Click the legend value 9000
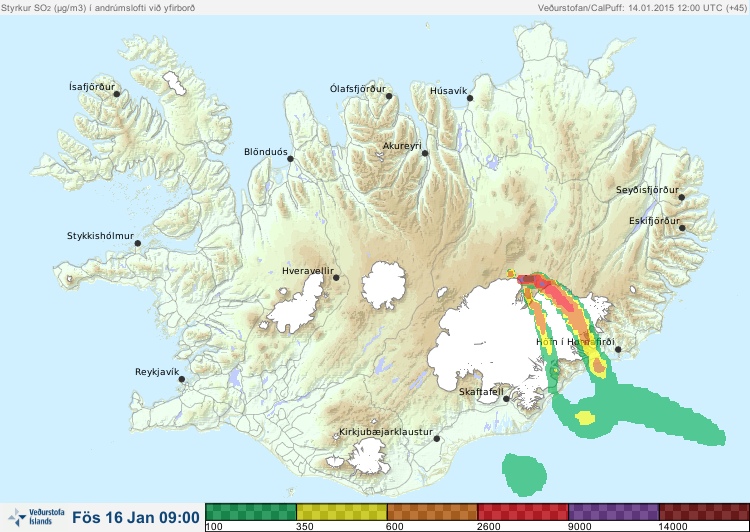The height and width of the screenshot is (532, 750). pyautogui.click(x=579, y=527)
